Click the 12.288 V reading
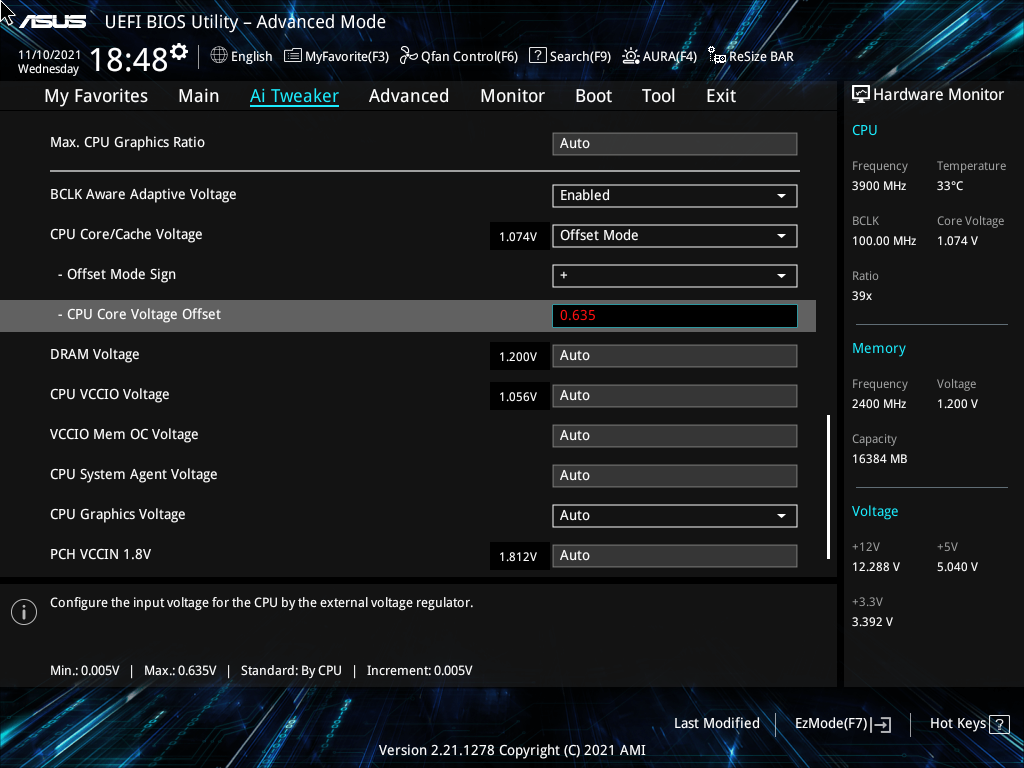 [x=876, y=567]
